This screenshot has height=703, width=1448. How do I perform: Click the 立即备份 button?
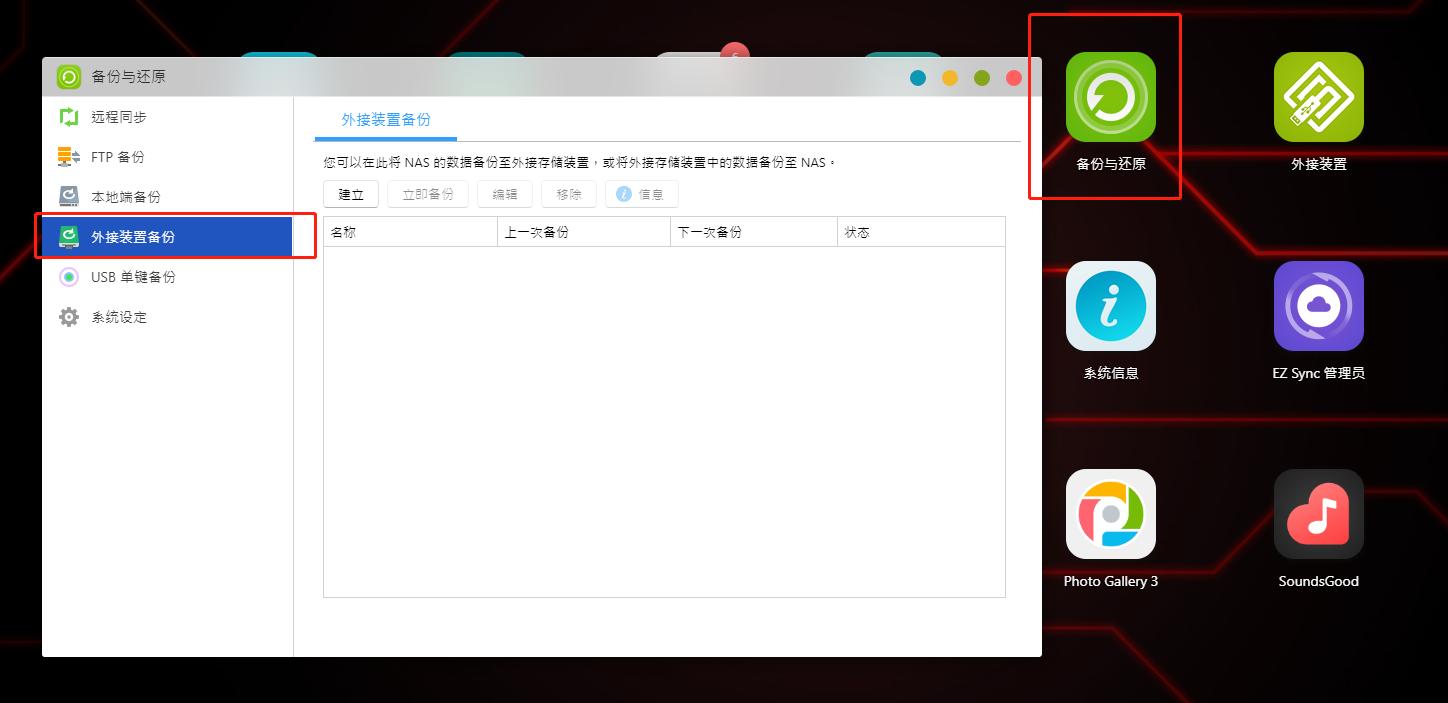(427, 194)
